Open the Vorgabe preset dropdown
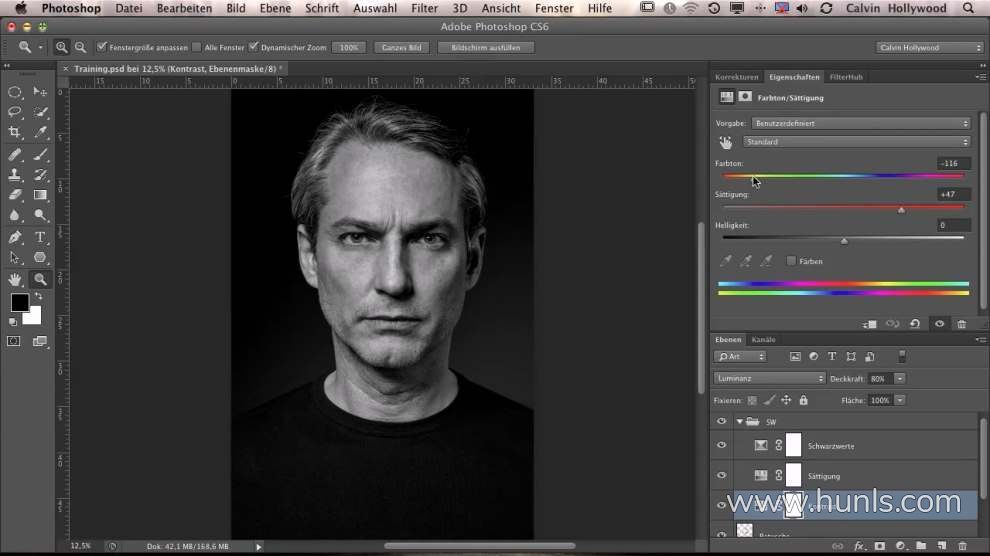 (x=861, y=124)
